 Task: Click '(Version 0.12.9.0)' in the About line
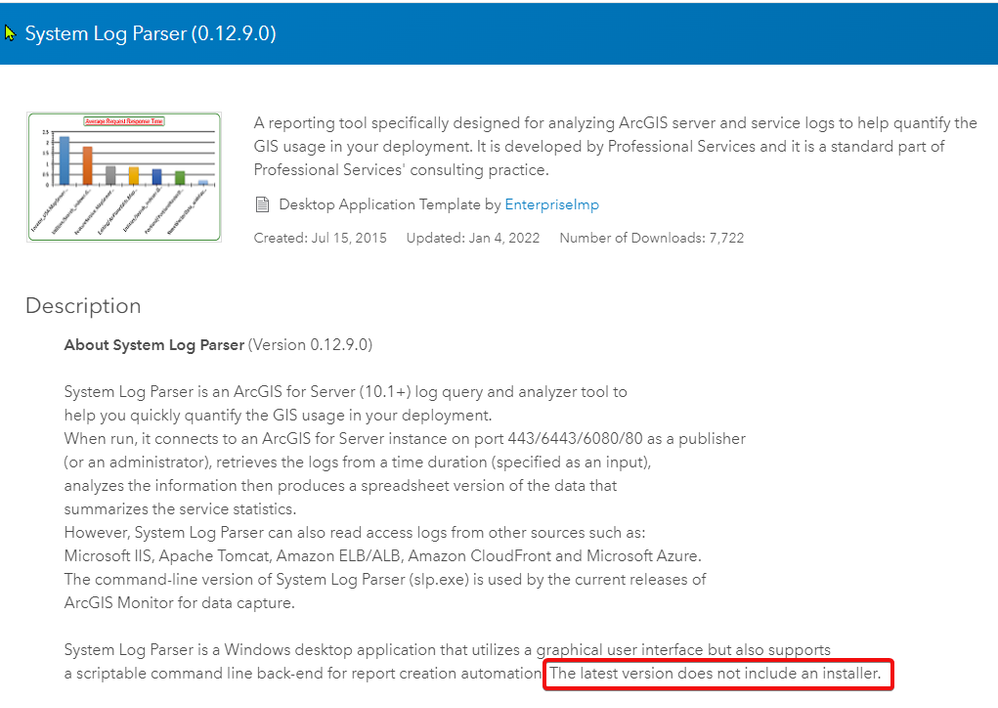pyautogui.click(x=310, y=345)
